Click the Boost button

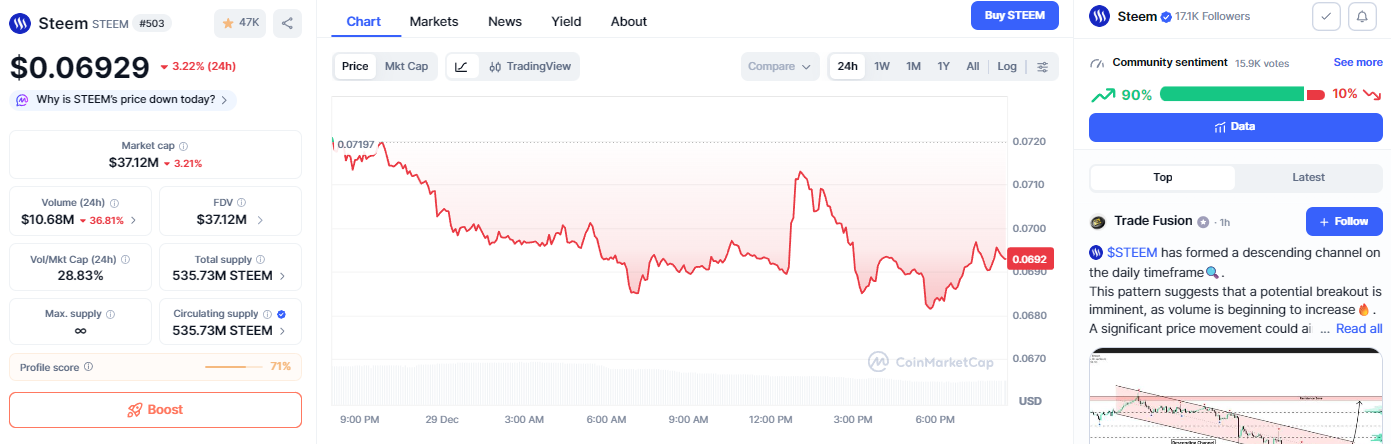point(155,410)
